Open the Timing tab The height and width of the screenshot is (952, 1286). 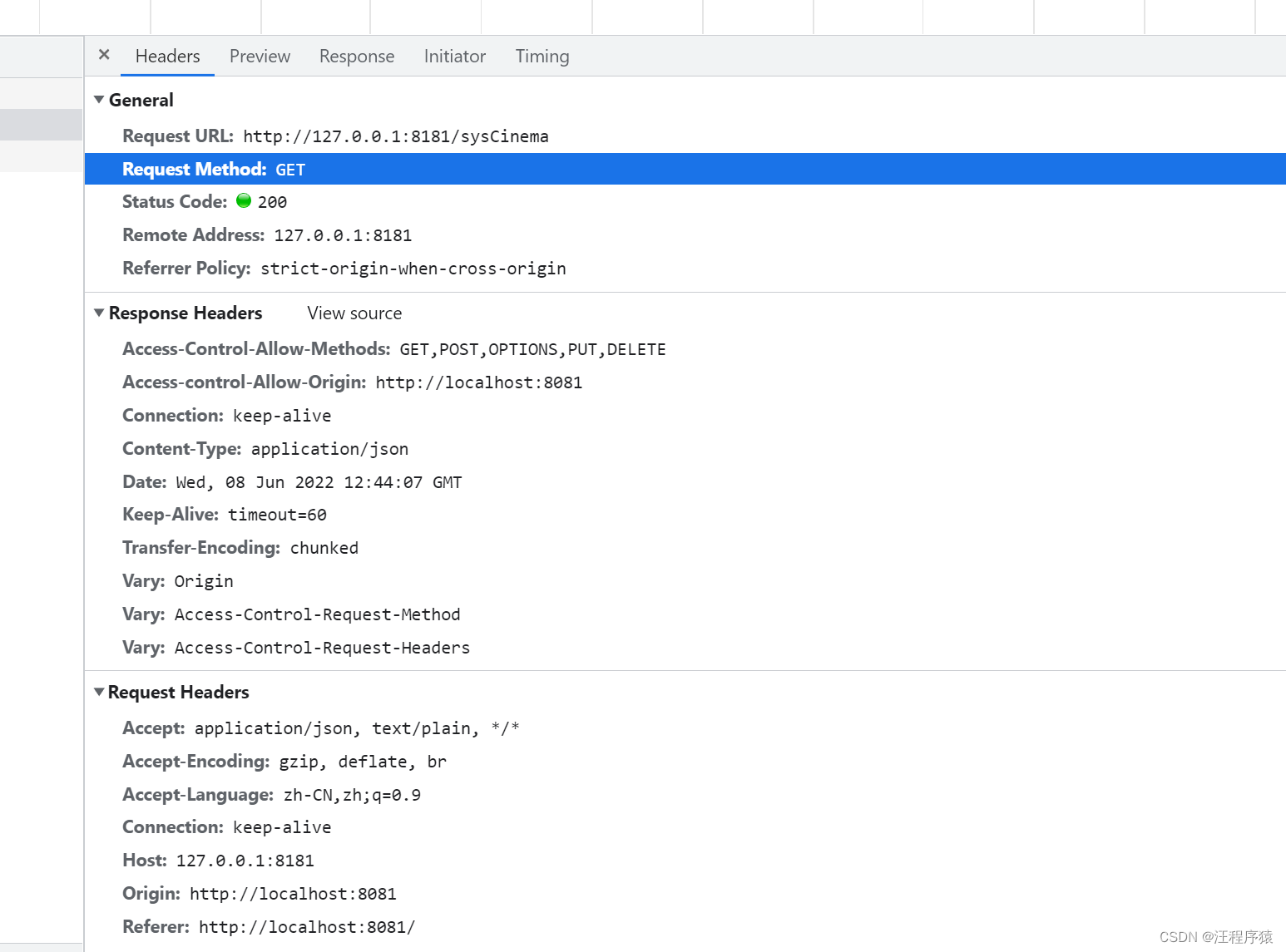542,57
